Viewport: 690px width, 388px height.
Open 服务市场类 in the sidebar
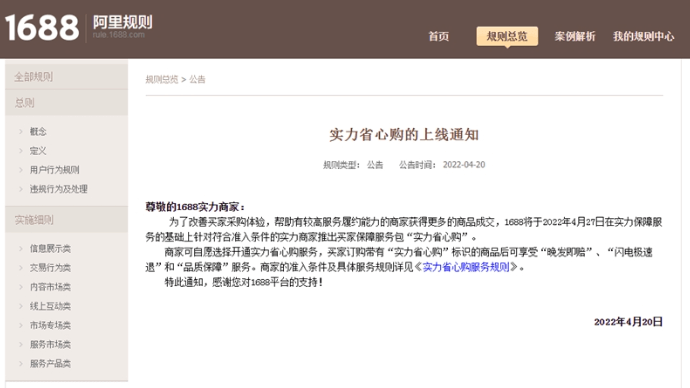[50, 344]
